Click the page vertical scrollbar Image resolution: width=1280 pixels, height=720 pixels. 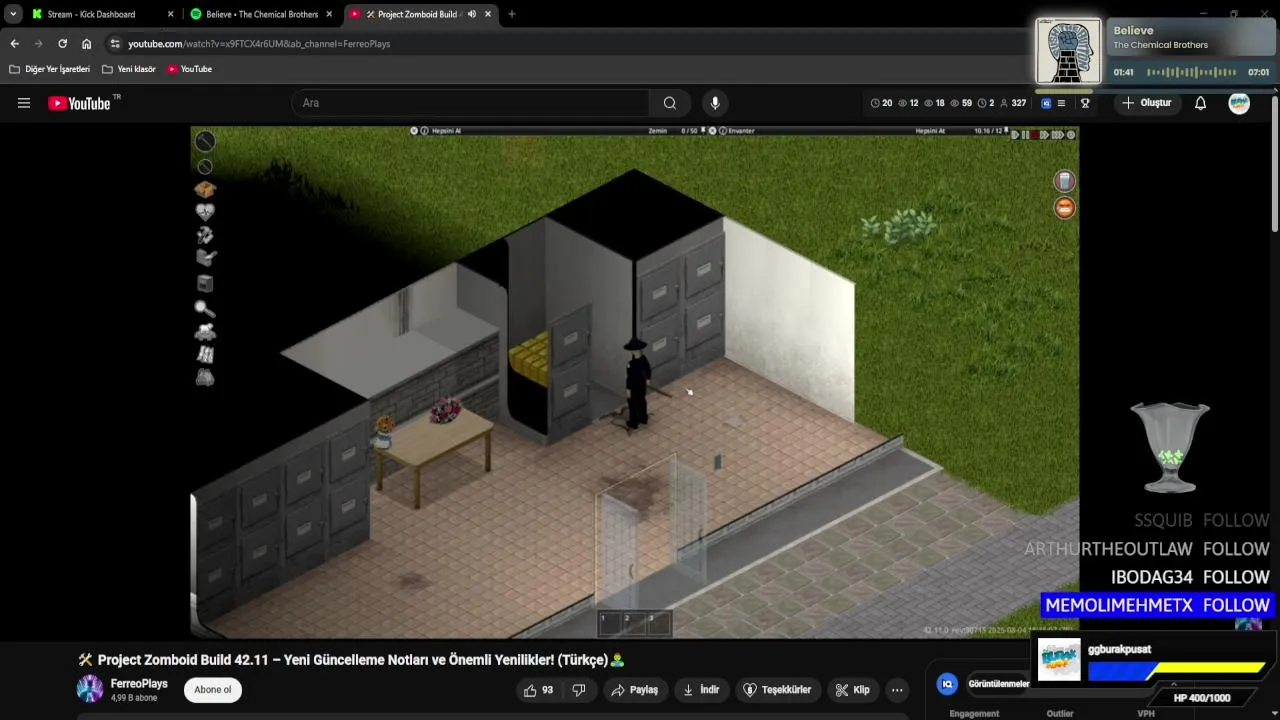click(x=1274, y=165)
